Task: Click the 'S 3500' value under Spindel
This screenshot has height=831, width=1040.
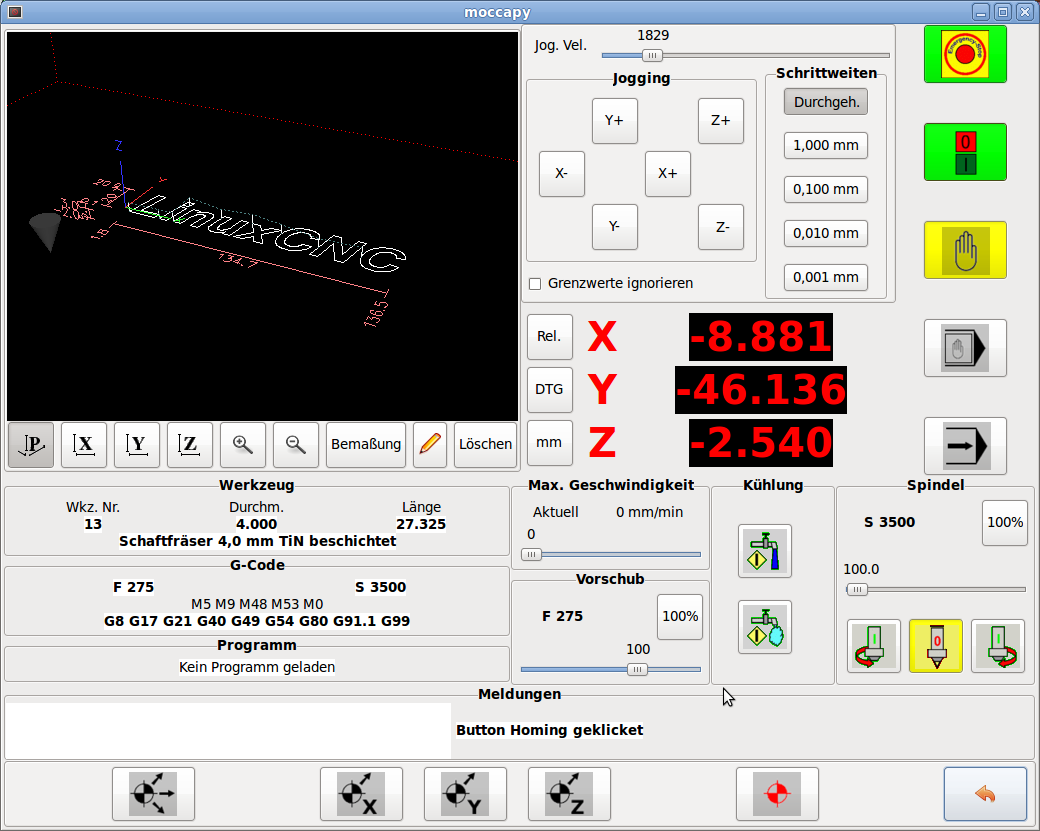Action: point(889,523)
